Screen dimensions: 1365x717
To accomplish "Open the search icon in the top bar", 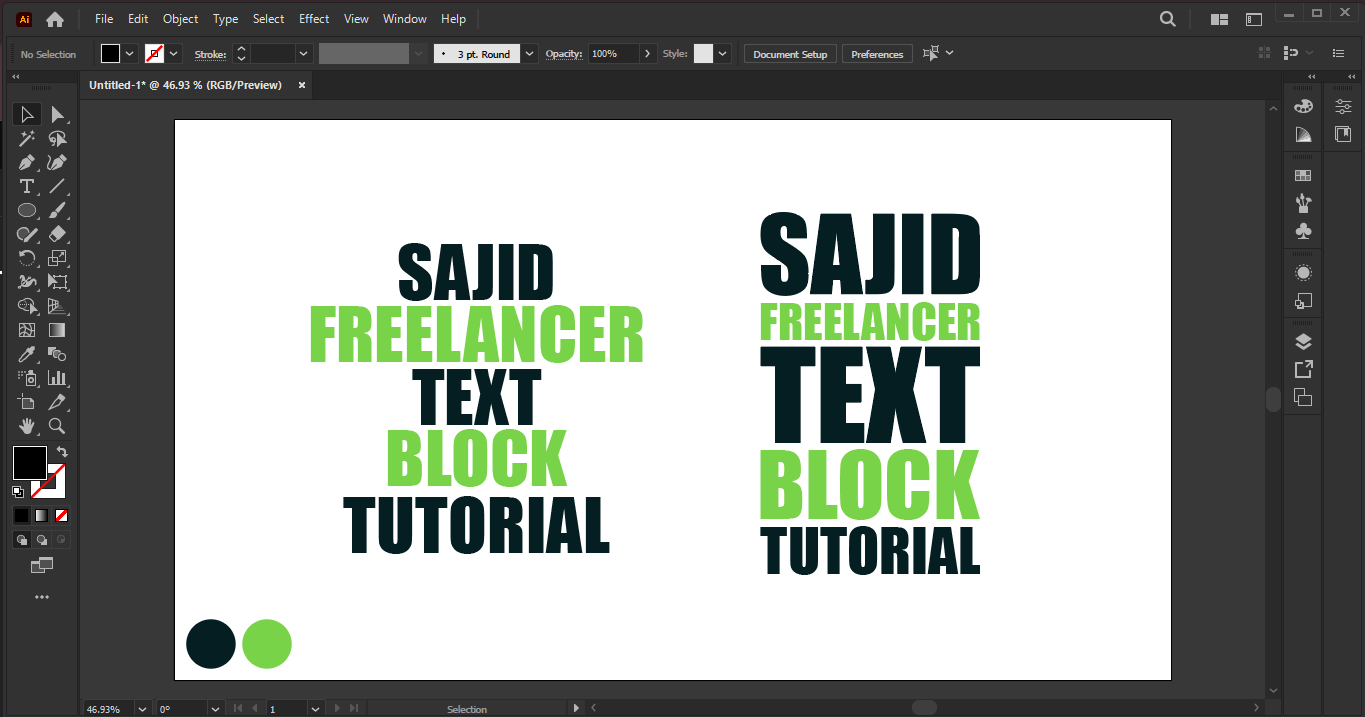I will point(1167,19).
